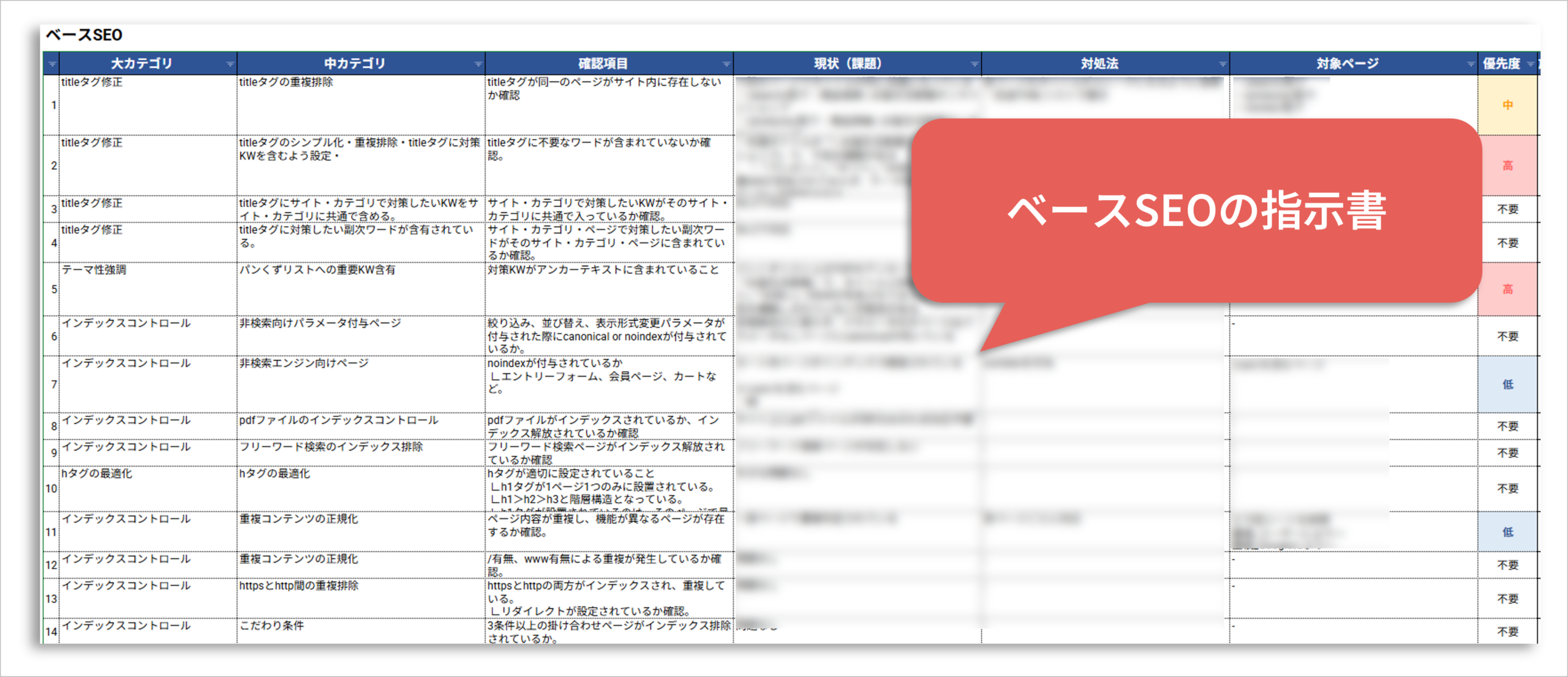Open the filter dropdown on 確認項目 header

point(726,64)
